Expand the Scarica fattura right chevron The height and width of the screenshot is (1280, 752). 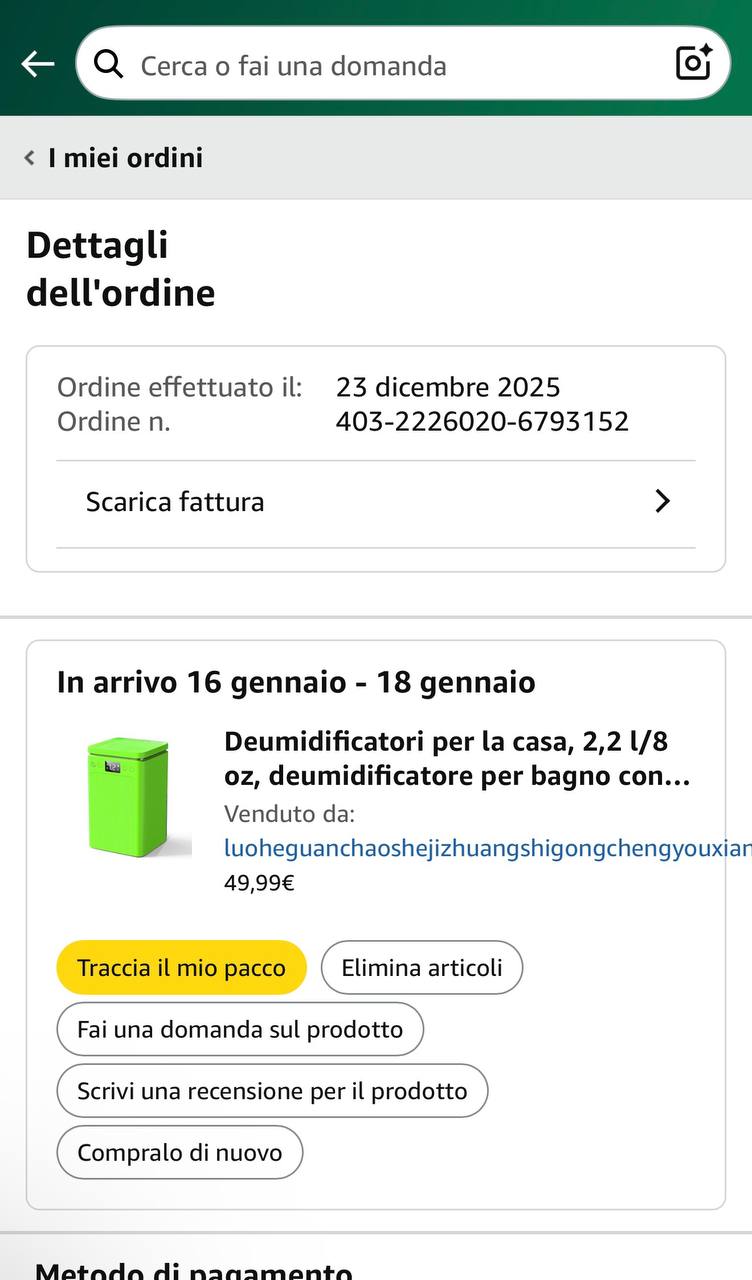(662, 502)
